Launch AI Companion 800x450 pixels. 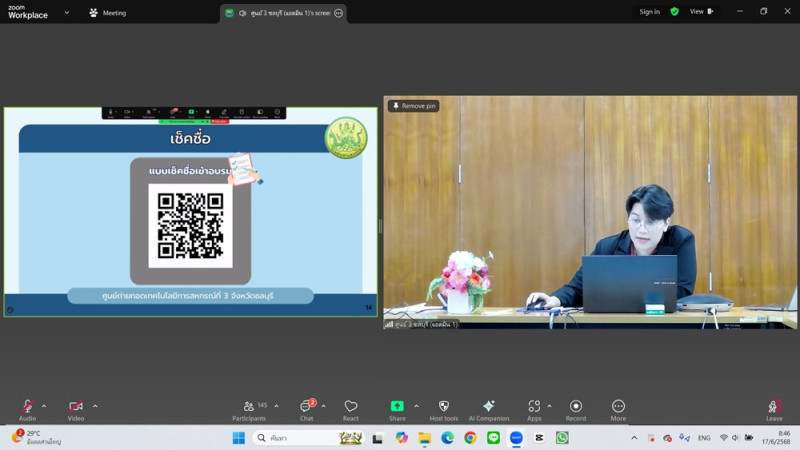[x=489, y=410]
